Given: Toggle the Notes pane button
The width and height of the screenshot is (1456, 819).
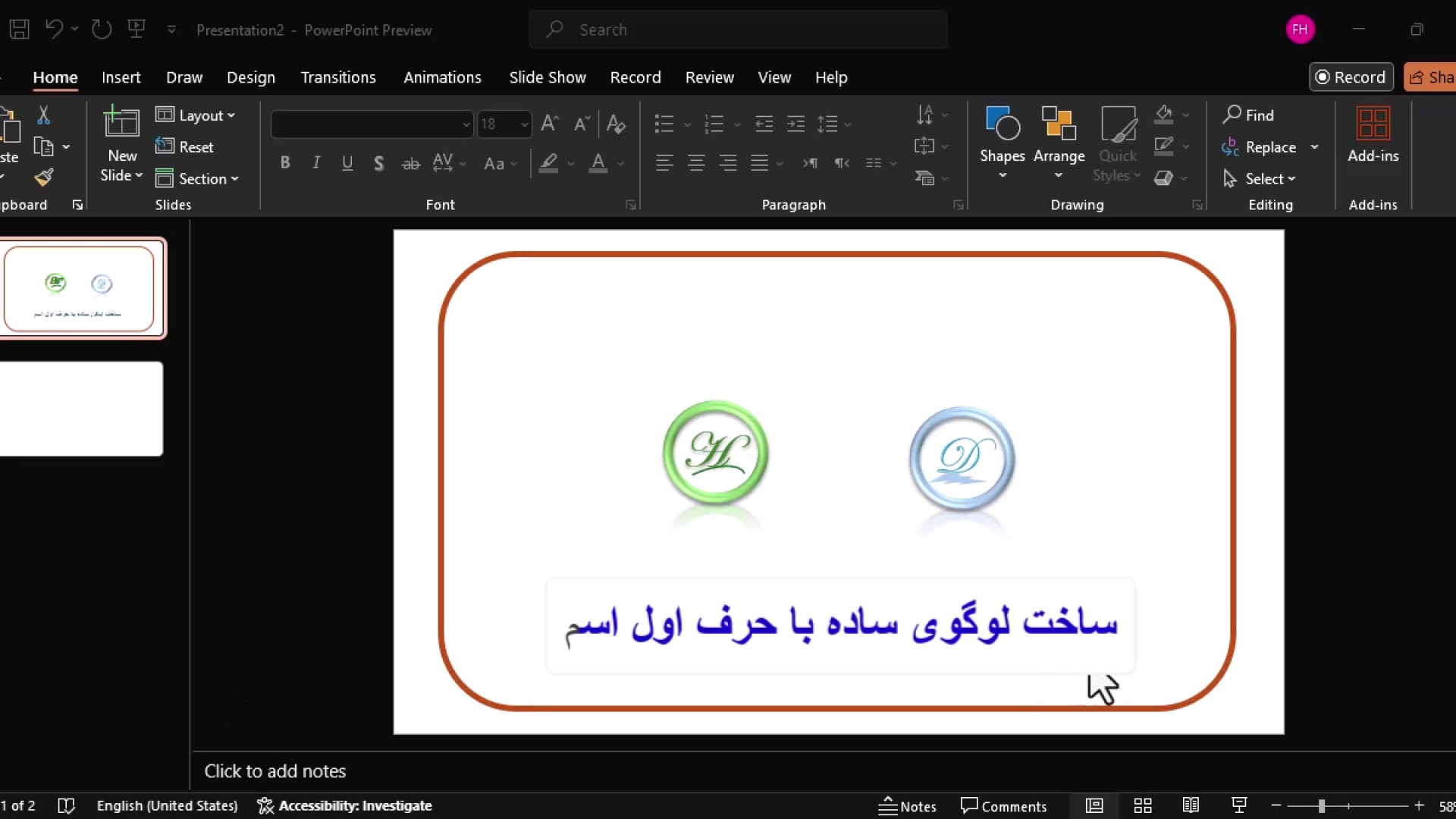Looking at the screenshot, I should [908, 805].
